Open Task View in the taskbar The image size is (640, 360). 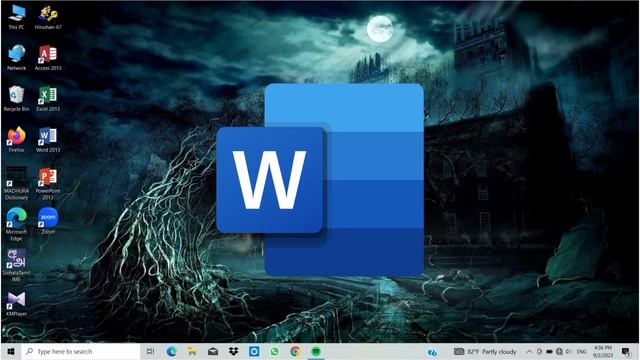tap(150, 351)
